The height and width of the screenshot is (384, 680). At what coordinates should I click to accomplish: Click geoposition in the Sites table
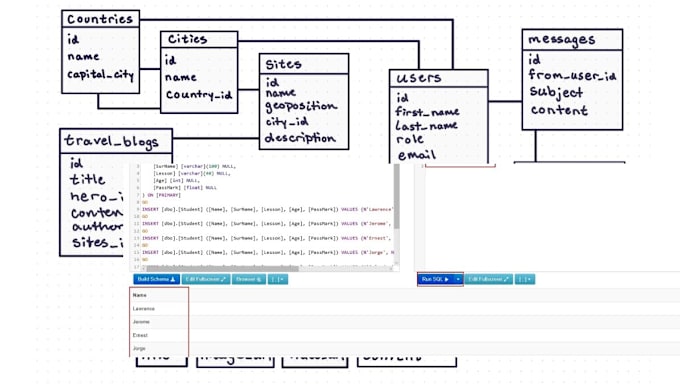[301, 106]
